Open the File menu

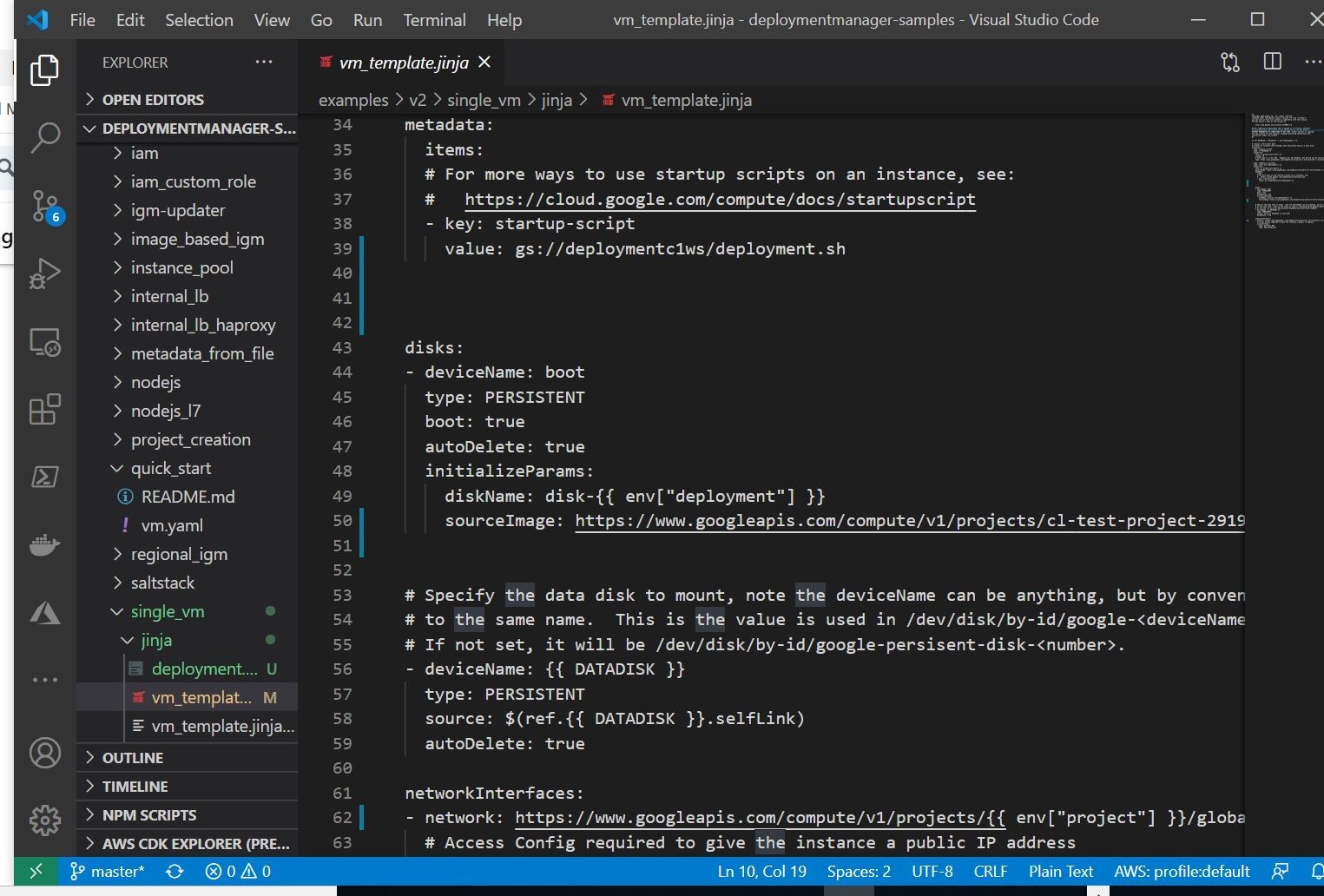[x=82, y=20]
